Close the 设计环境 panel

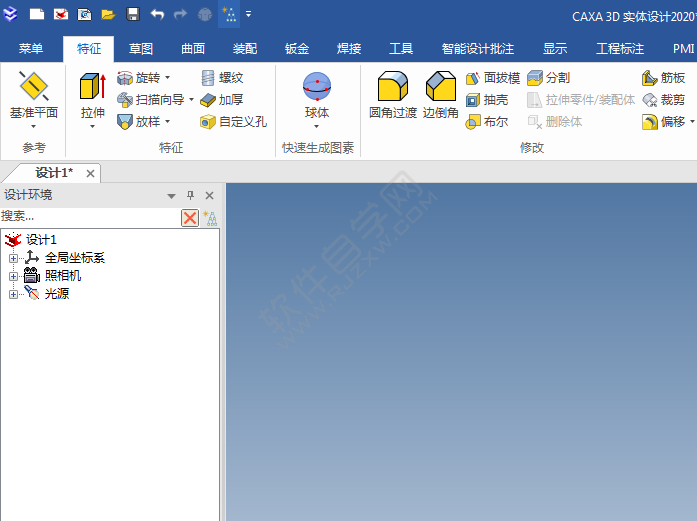[209, 195]
